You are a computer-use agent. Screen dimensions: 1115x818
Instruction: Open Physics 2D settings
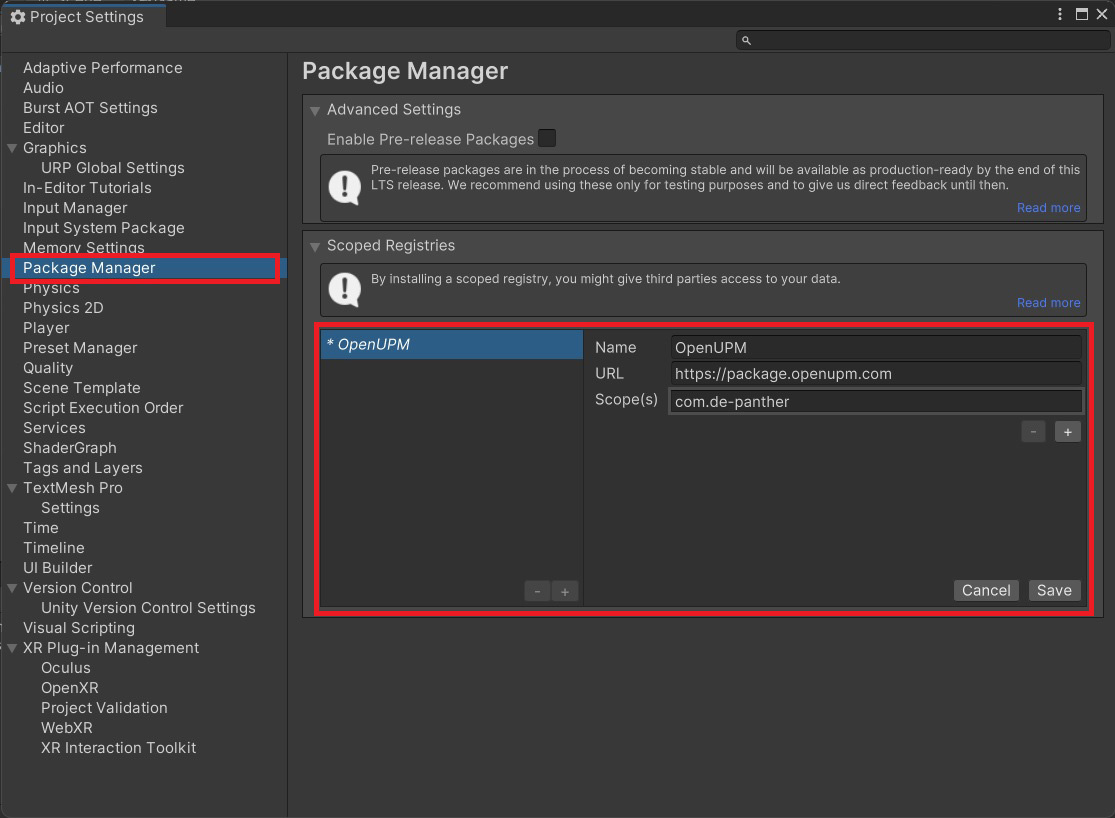click(x=63, y=308)
